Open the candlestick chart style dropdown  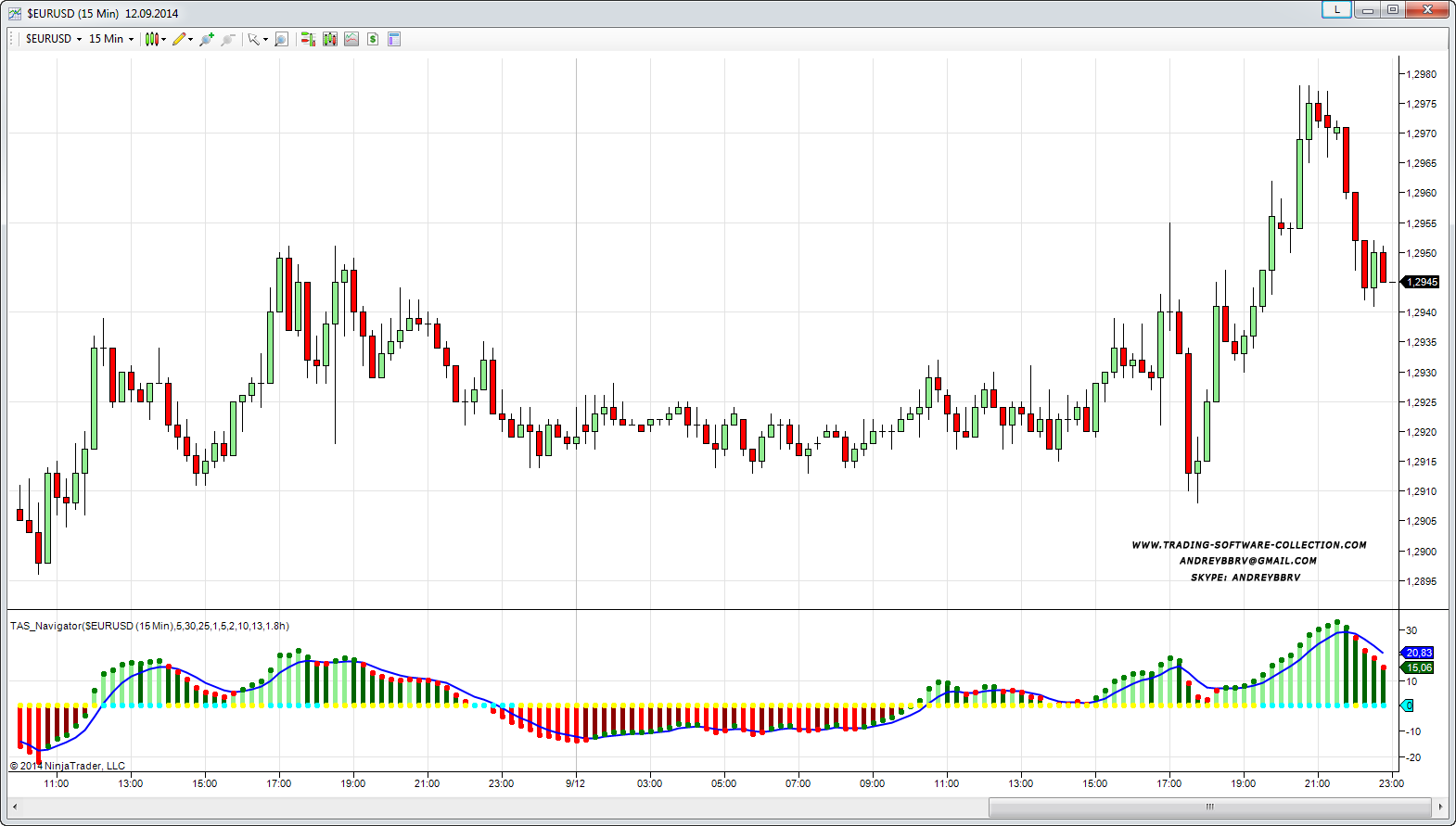pyautogui.click(x=154, y=39)
